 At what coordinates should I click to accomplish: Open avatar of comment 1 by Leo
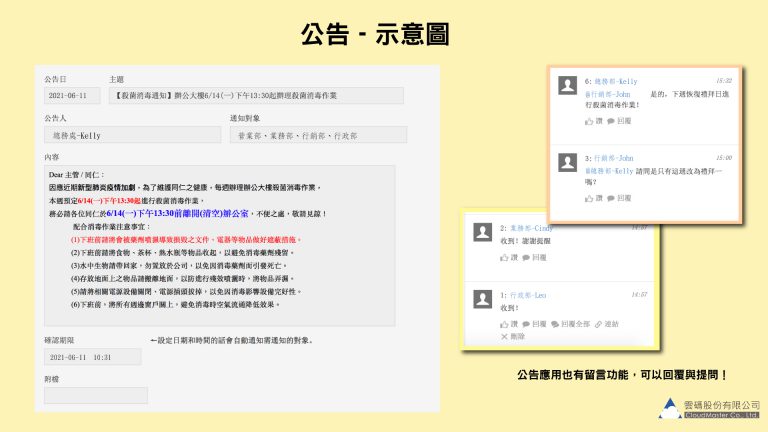[x=482, y=299]
